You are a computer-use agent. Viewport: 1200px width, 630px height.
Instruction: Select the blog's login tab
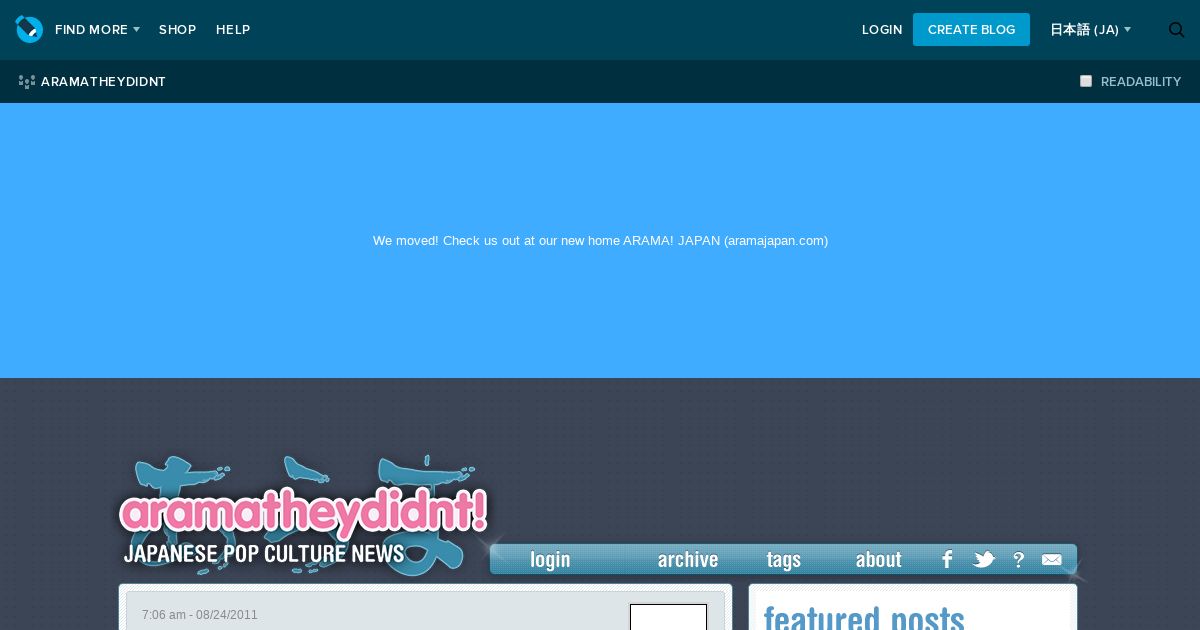[550, 560]
